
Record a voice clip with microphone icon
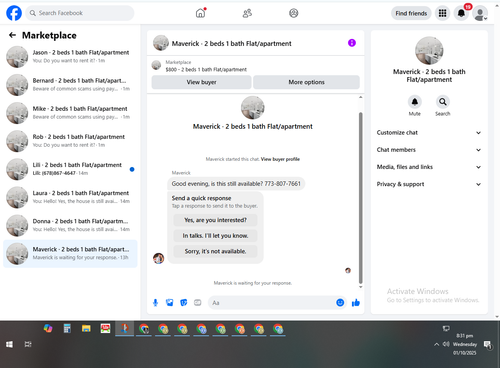tap(155, 303)
